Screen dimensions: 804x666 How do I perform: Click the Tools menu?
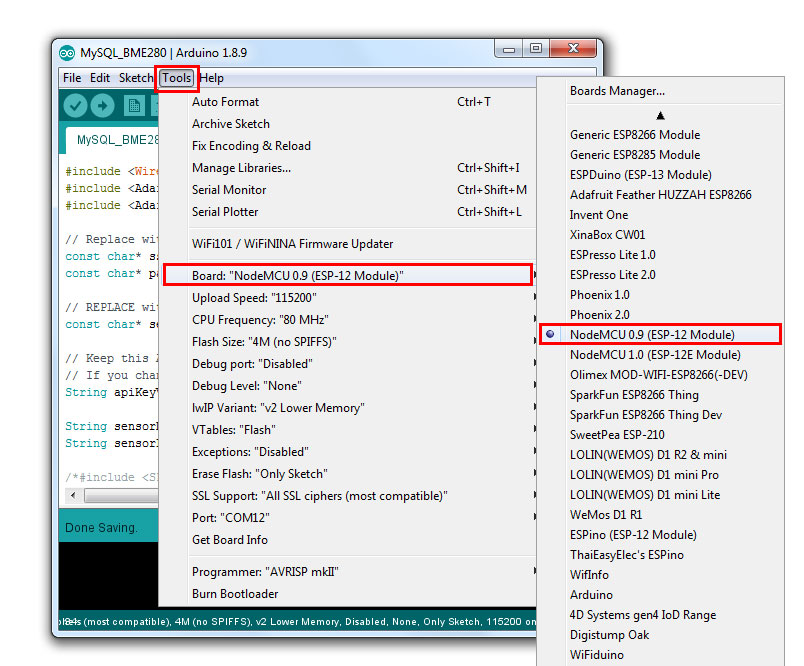[x=177, y=78]
